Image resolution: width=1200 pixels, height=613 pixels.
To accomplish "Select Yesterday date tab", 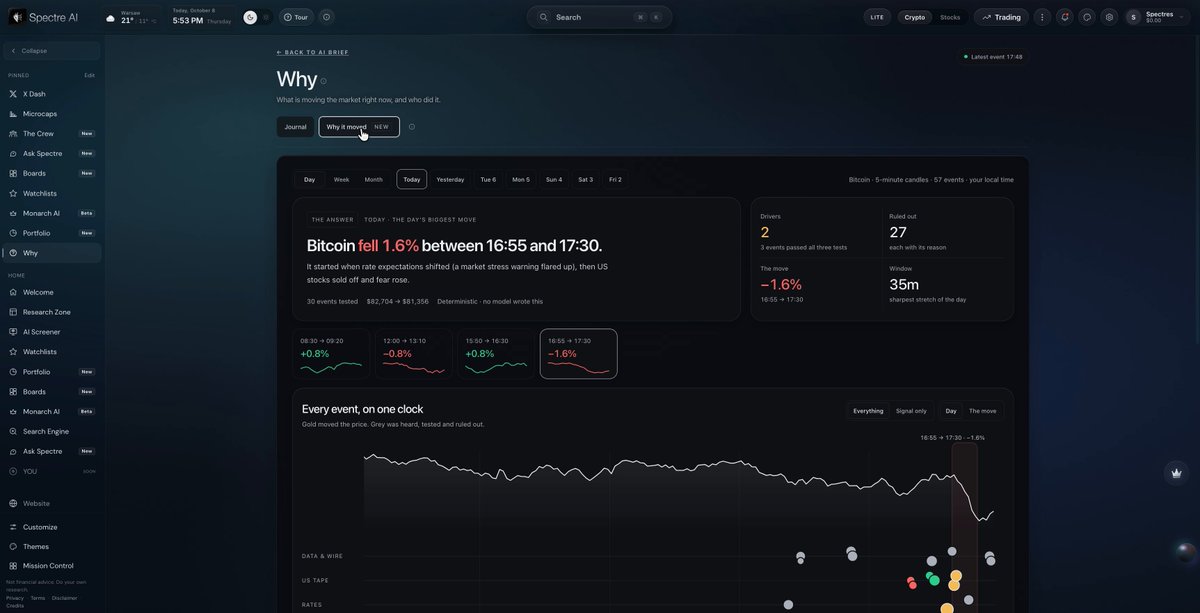I will tap(450, 179).
